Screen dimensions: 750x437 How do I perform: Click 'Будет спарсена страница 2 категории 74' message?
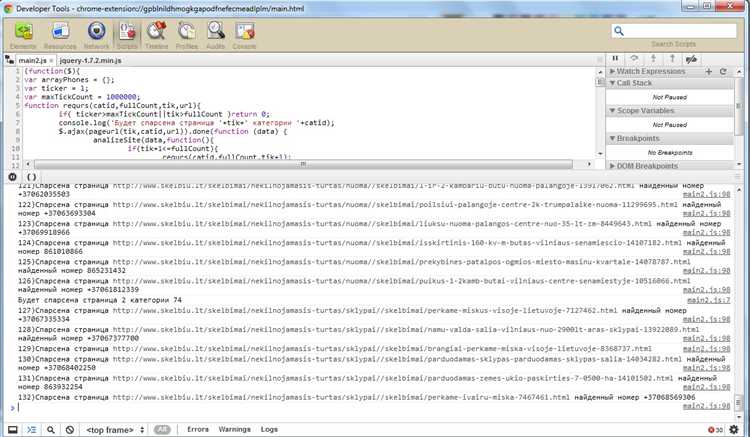pos(99,300)
